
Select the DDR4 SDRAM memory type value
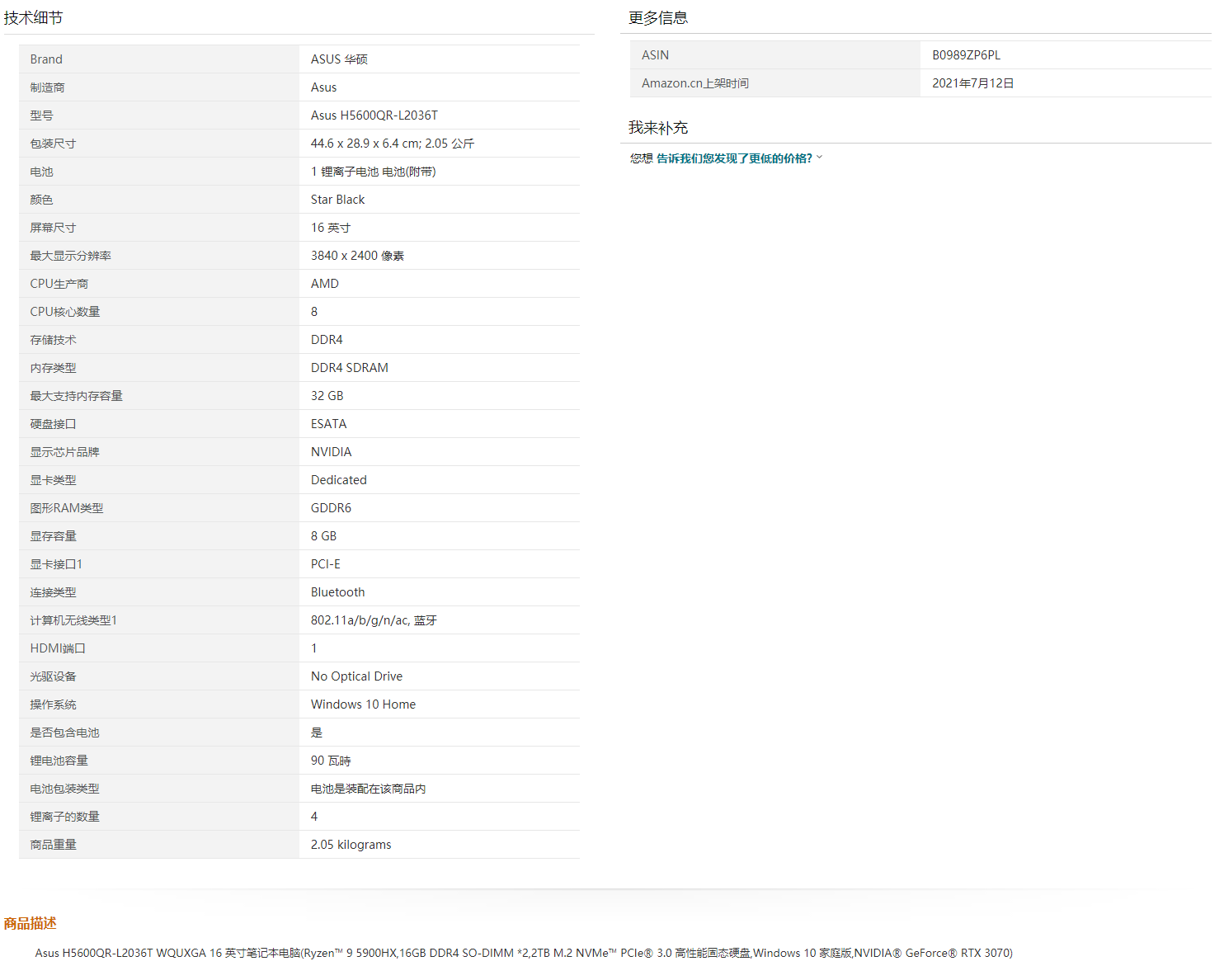pos(350,368)
